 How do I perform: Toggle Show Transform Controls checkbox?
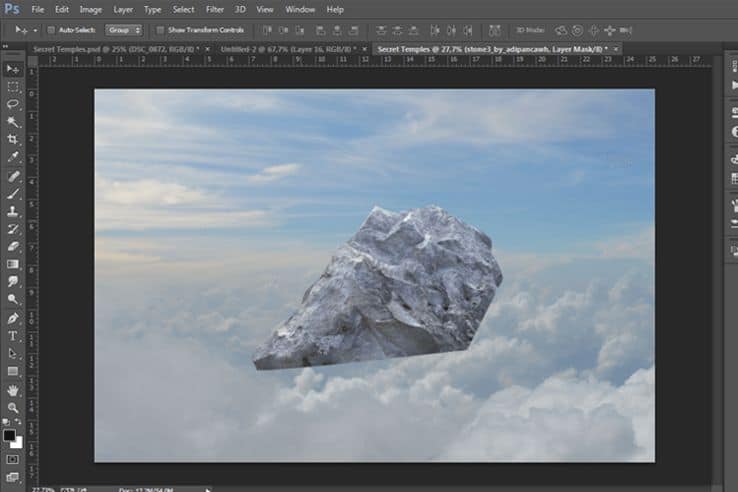[160, 30]
